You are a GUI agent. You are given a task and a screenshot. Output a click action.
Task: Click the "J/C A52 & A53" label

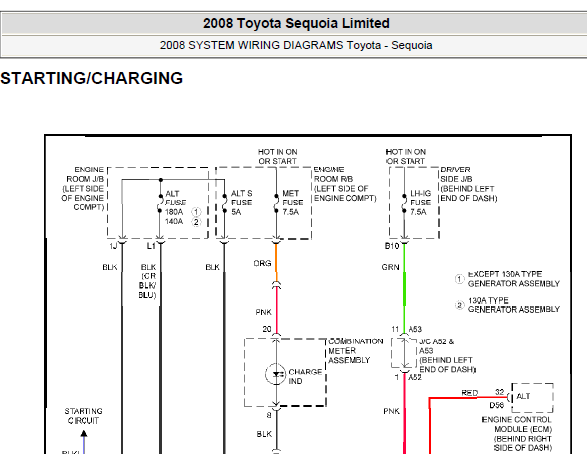point(447,355)
